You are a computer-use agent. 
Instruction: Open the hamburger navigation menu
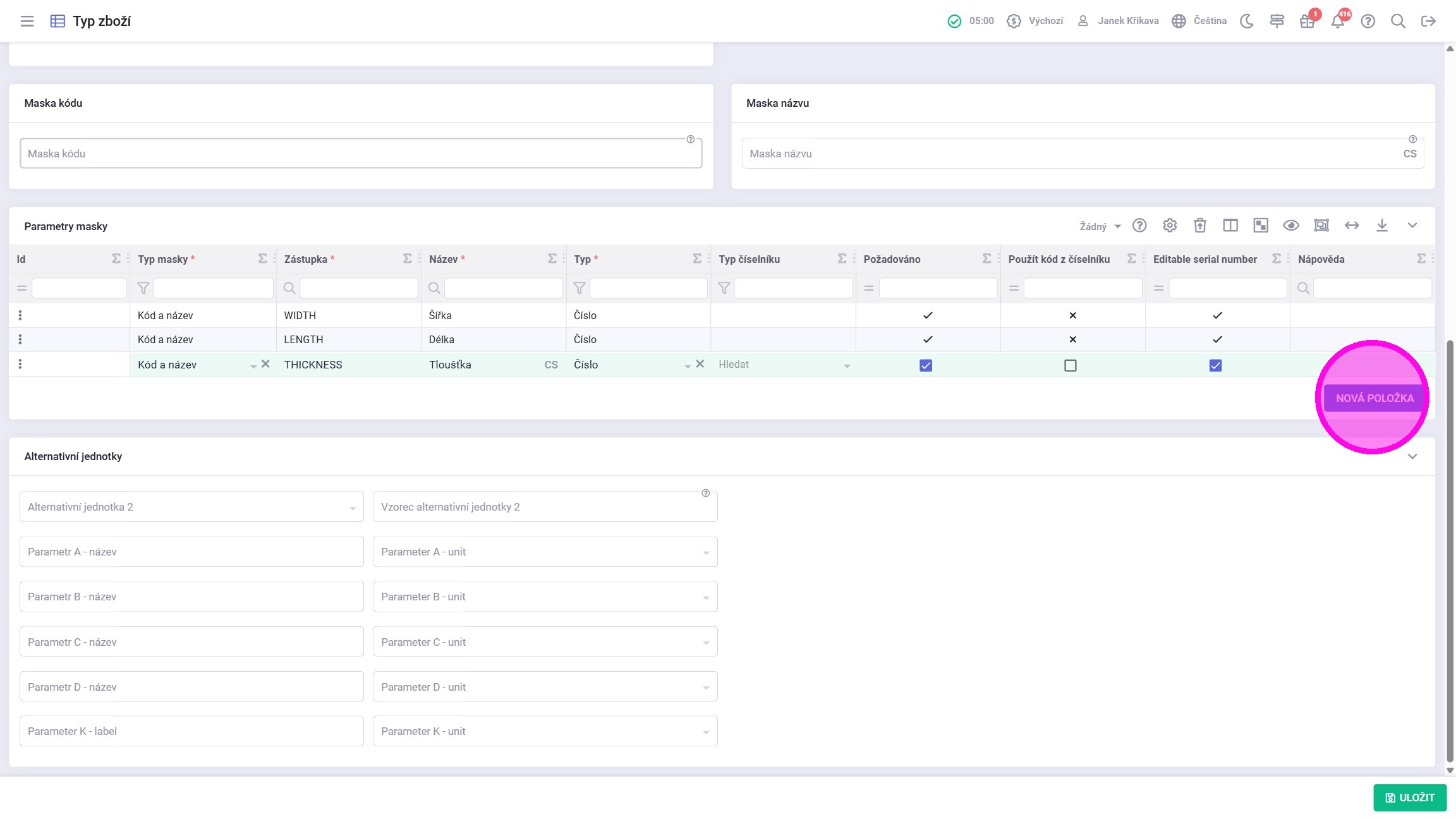[x=27, y=21]
